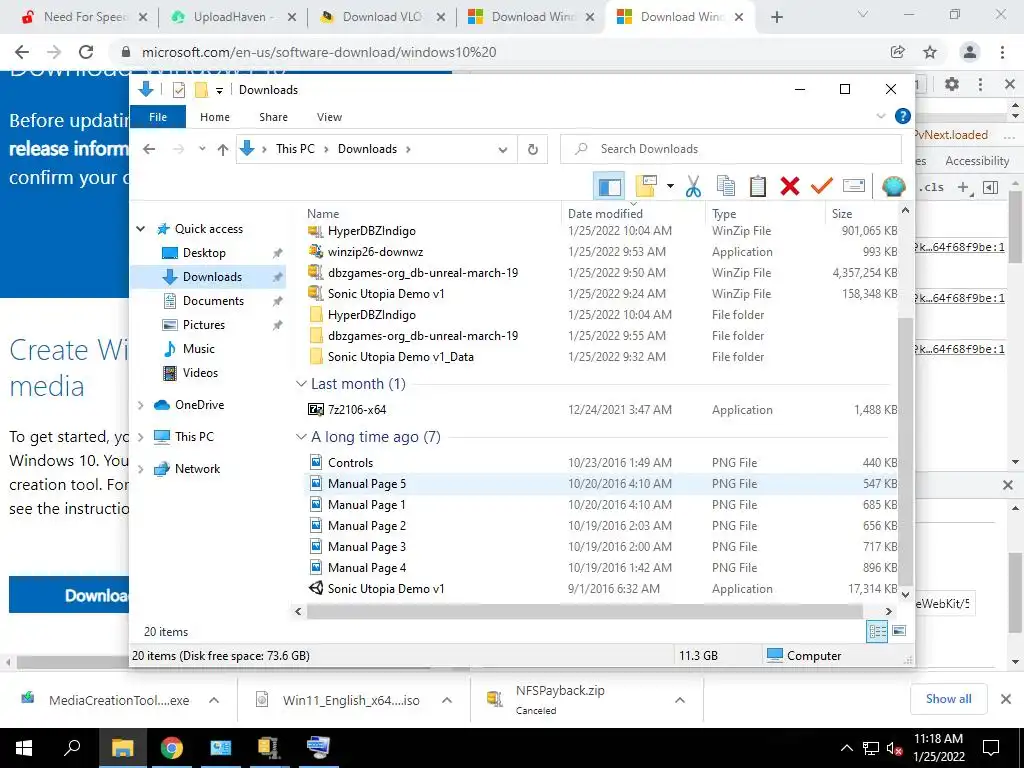Click the Properties quick access checkmark icon

point(179,90)
